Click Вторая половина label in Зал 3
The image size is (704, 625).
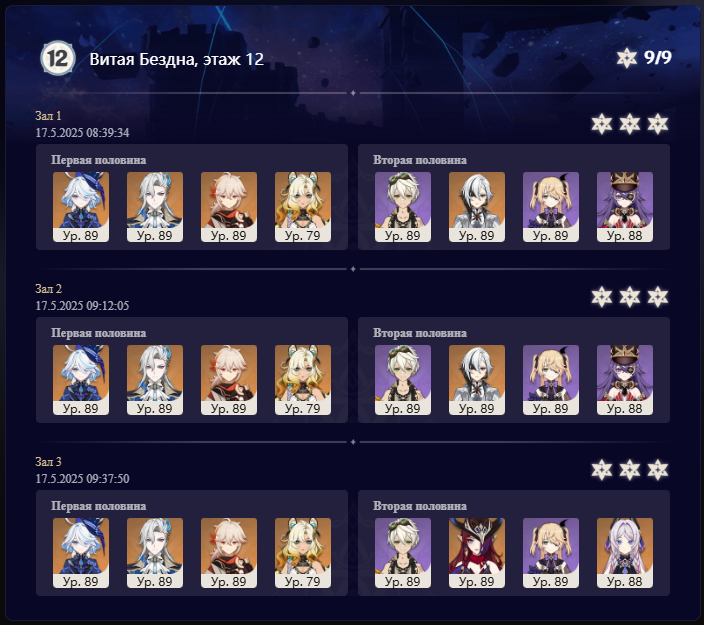tap(420, 506)
